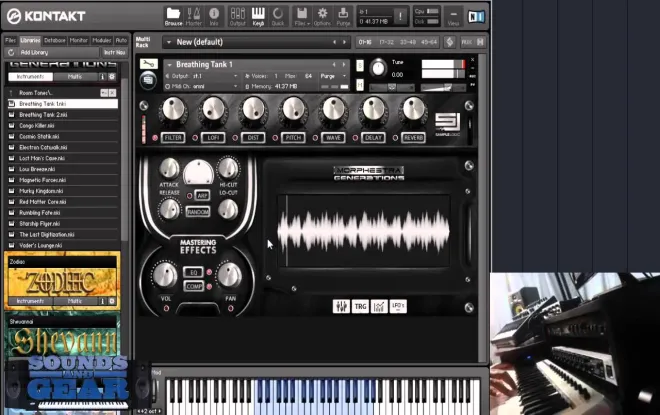Screen dimensions: 660x415
Task: Click the AUX button
Action: [466, 42]
